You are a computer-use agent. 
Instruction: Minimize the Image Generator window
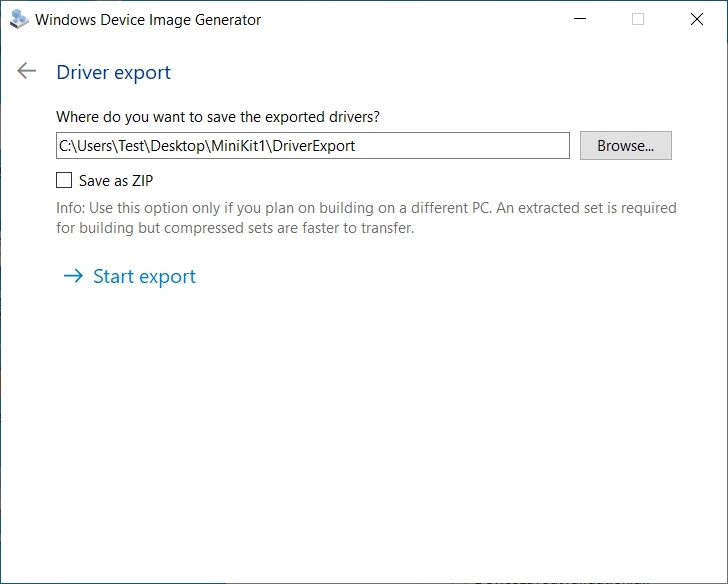click(580, 19)
